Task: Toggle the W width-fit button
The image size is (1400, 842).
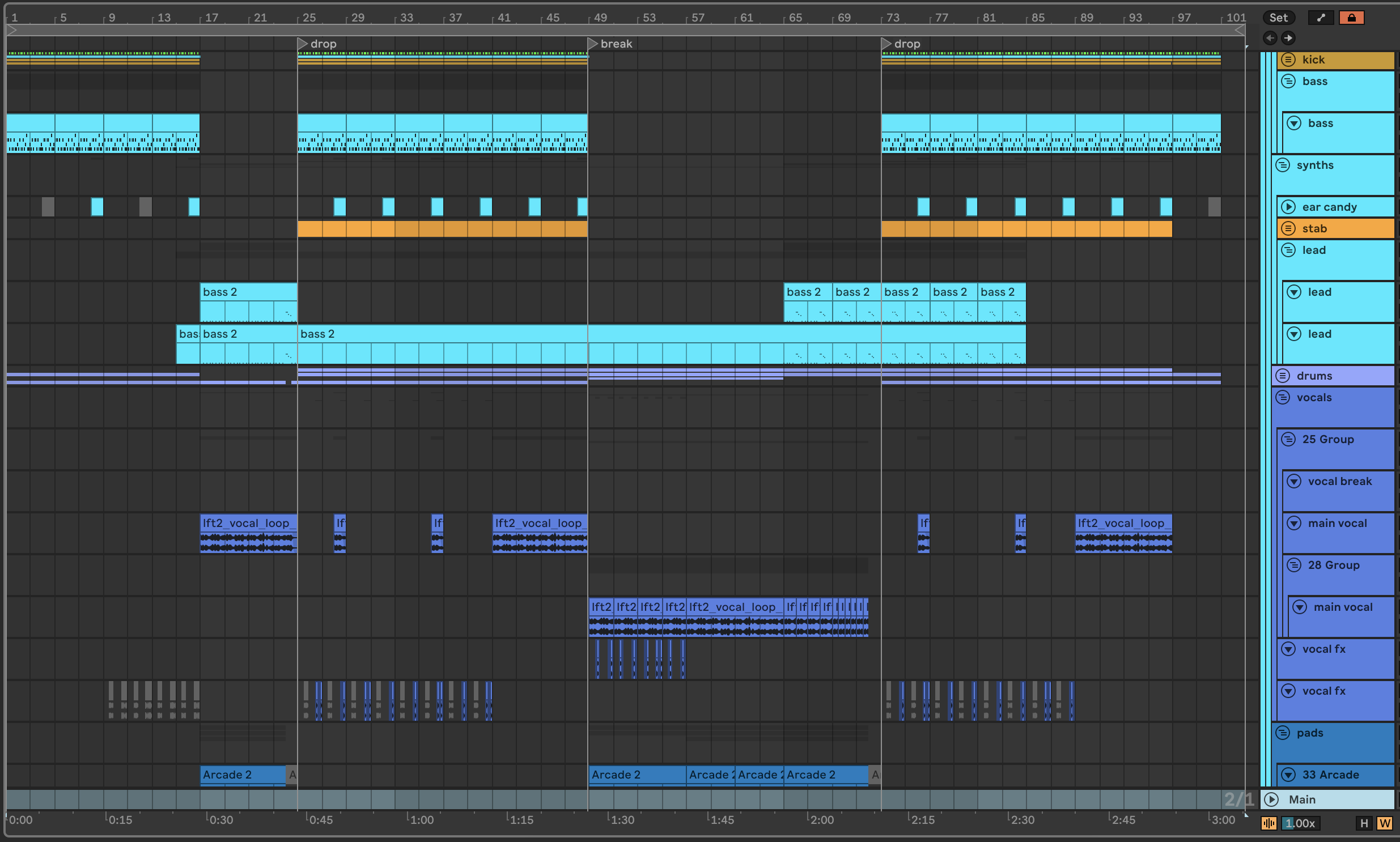Action: (x=1384, y=823)
